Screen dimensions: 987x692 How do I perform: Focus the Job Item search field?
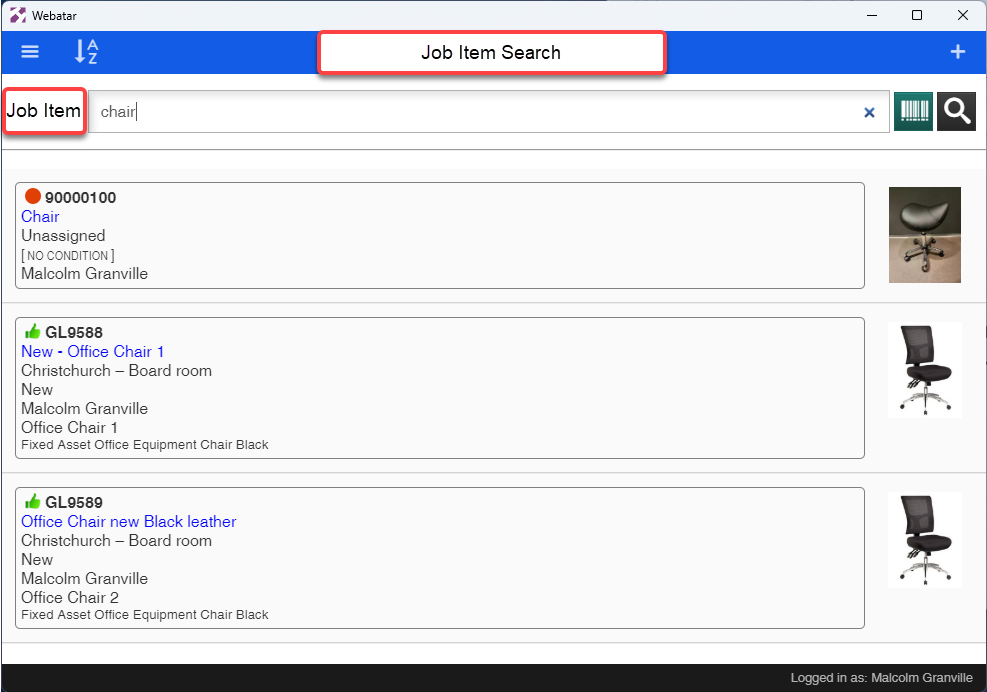488,111
